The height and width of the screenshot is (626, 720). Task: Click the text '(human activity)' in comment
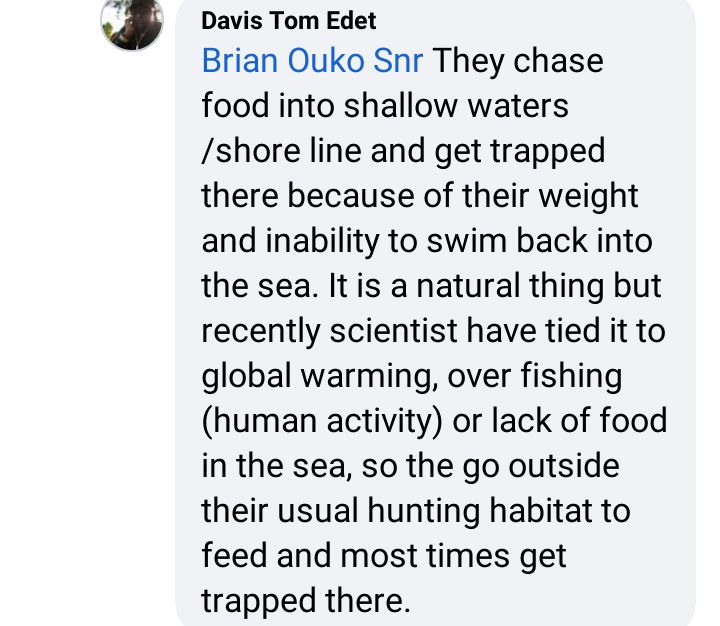(322, 421)
